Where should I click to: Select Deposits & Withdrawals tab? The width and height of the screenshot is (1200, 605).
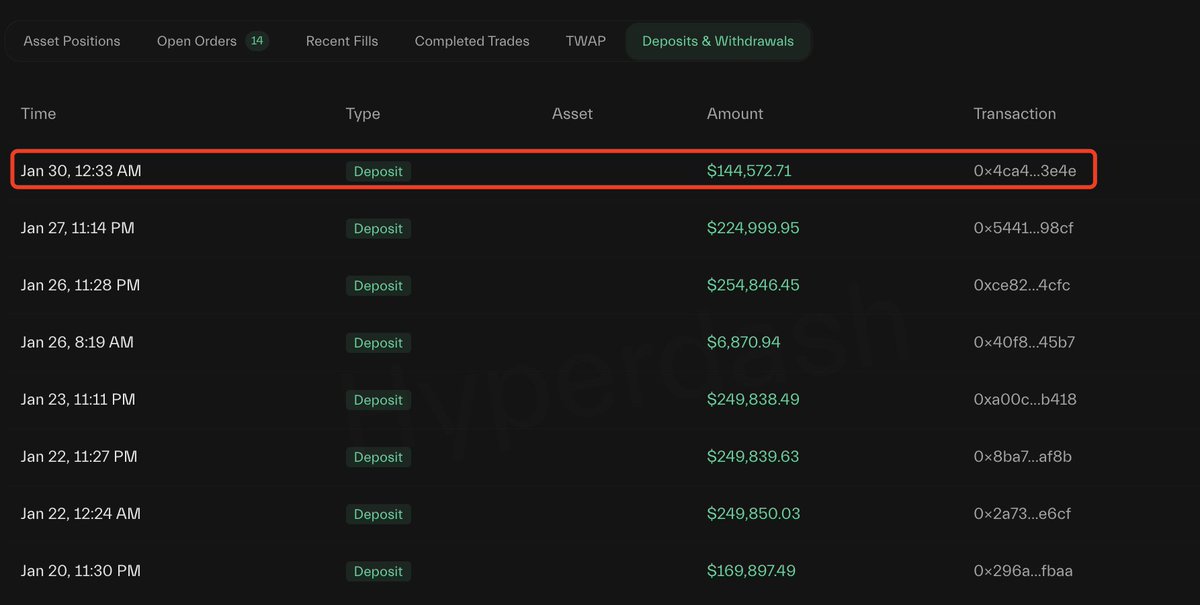pyautogui.click(x=718, y=41)
